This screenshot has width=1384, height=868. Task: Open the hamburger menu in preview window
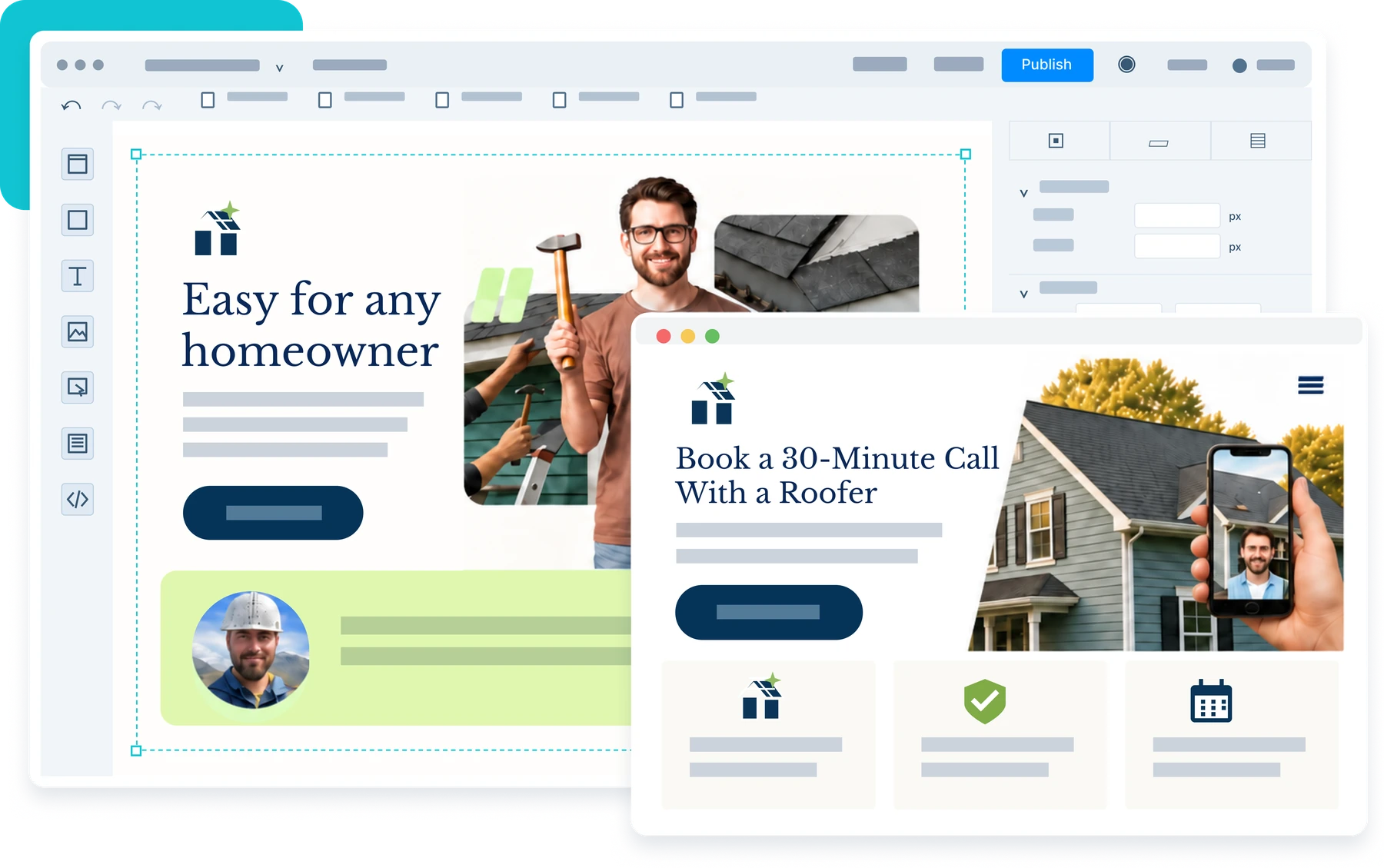[x=1310, y=384]
